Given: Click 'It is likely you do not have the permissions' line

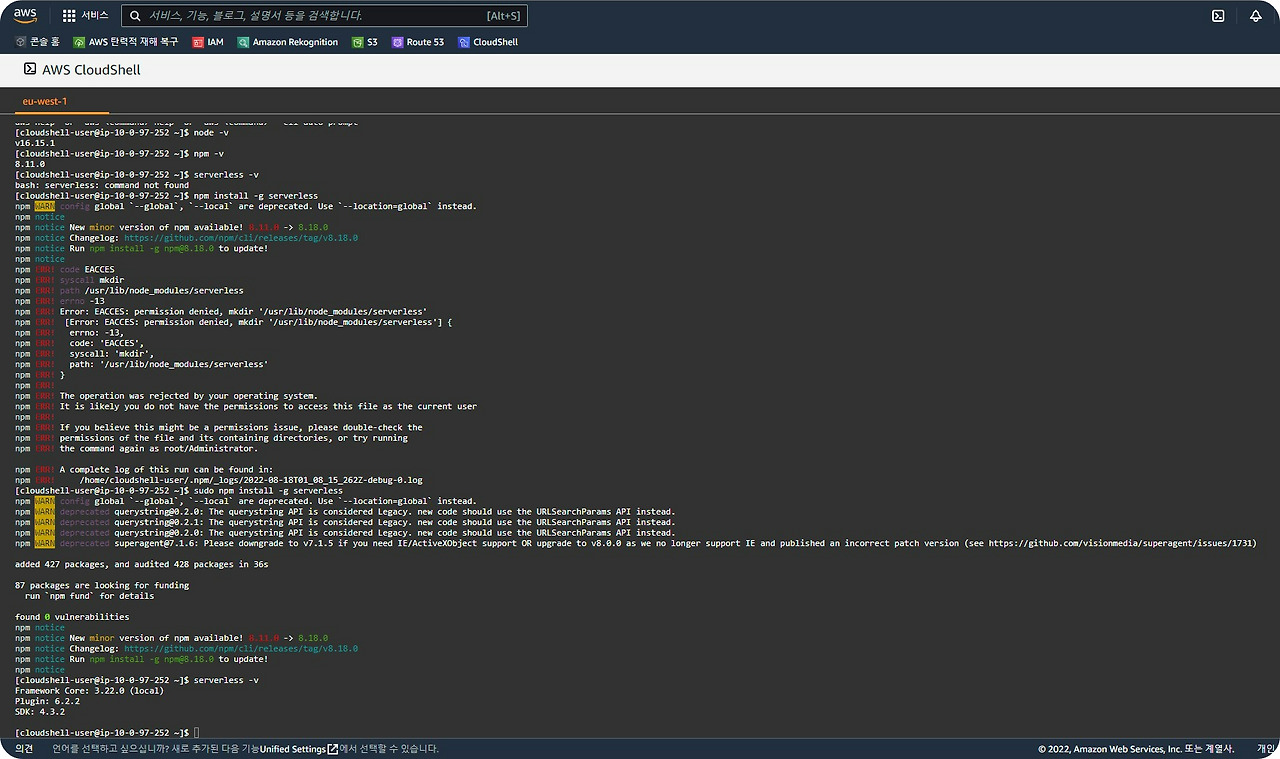Looking at the screenshot, I should pyautogui.click(x=268, y=406).
